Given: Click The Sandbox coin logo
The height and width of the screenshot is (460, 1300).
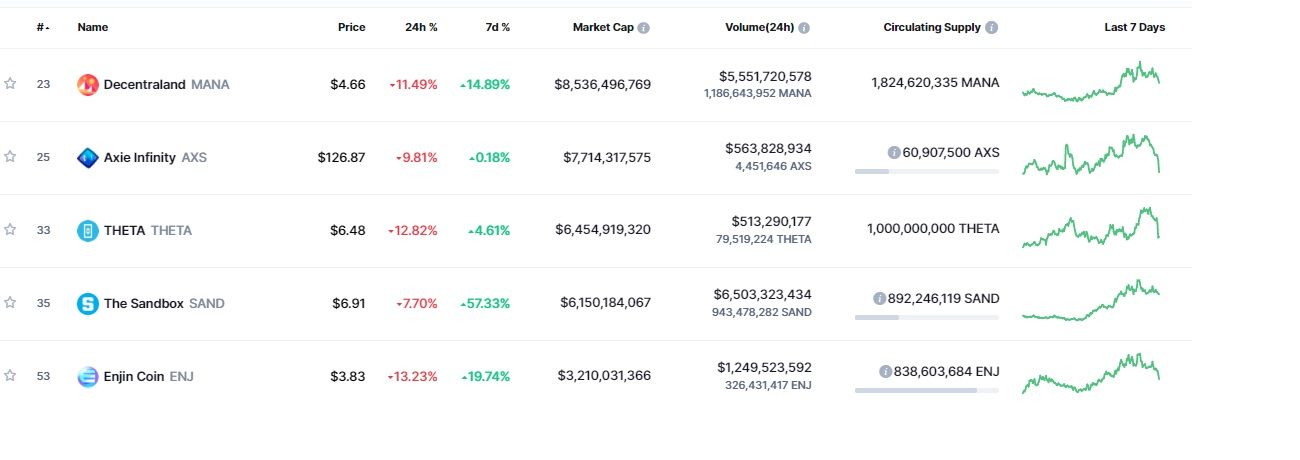Looking at the screenshot, I should (x=88, y=304).
